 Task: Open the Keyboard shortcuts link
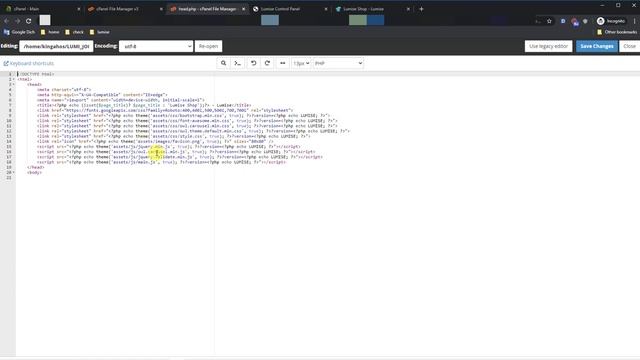(29, 63)
